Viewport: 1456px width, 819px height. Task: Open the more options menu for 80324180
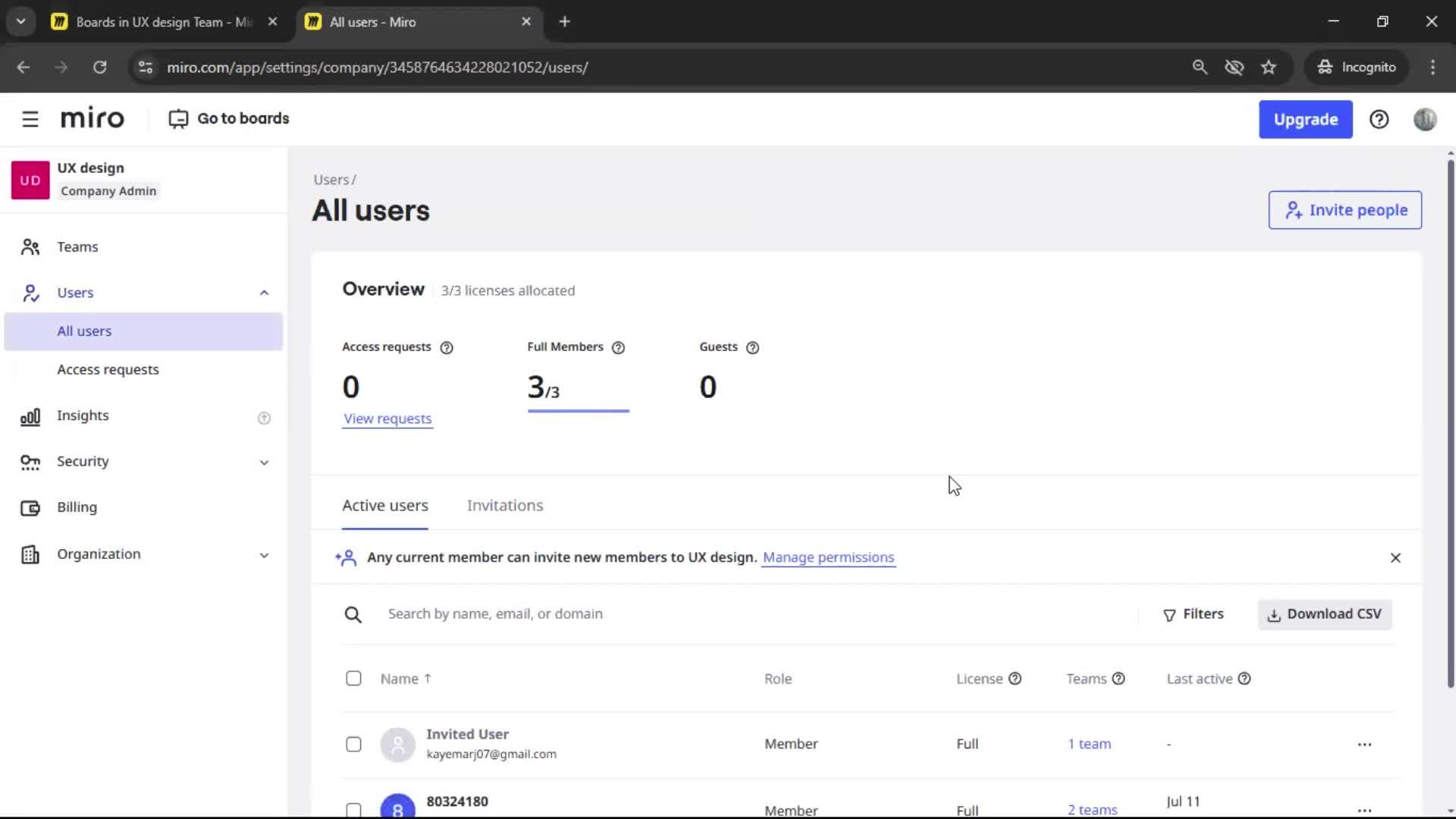[1364, 810]
